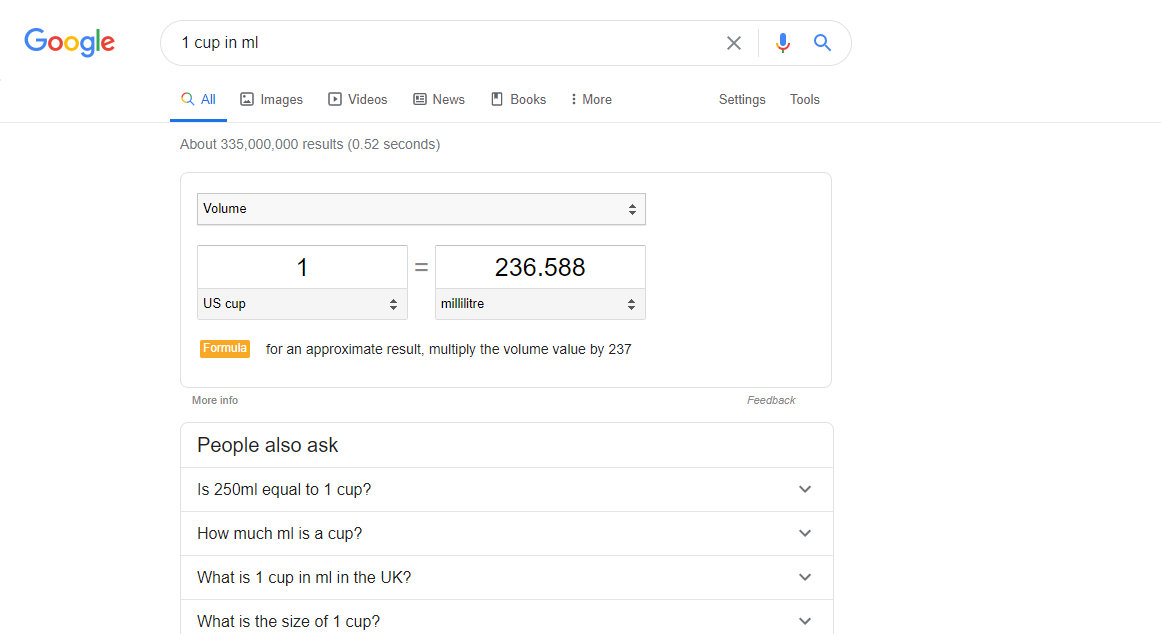Switch to the Videos tab
The height and width of the screenshot is (634, 1161).
(358, 99)
